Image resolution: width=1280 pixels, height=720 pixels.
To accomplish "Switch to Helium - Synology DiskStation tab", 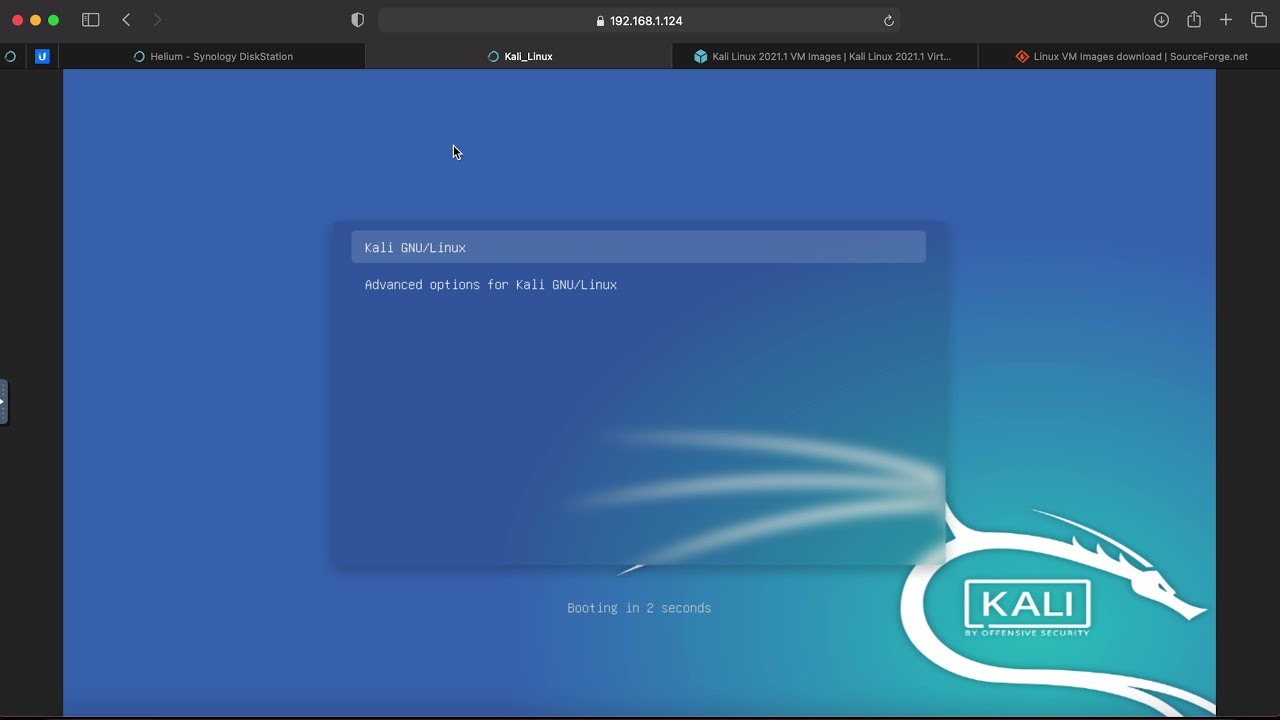I will click(213, 57).
